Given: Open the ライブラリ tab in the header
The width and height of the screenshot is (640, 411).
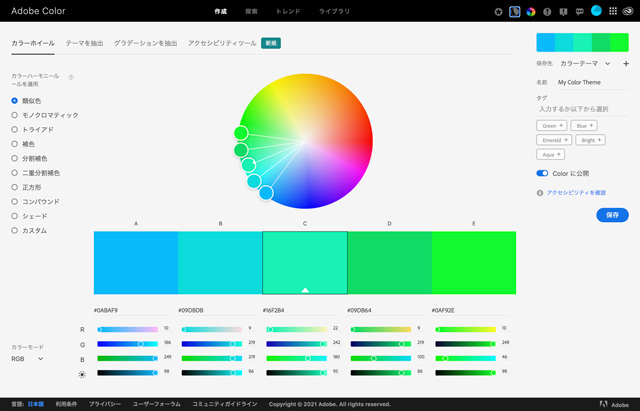Looking at the screenshot, I should pos(334,11).
